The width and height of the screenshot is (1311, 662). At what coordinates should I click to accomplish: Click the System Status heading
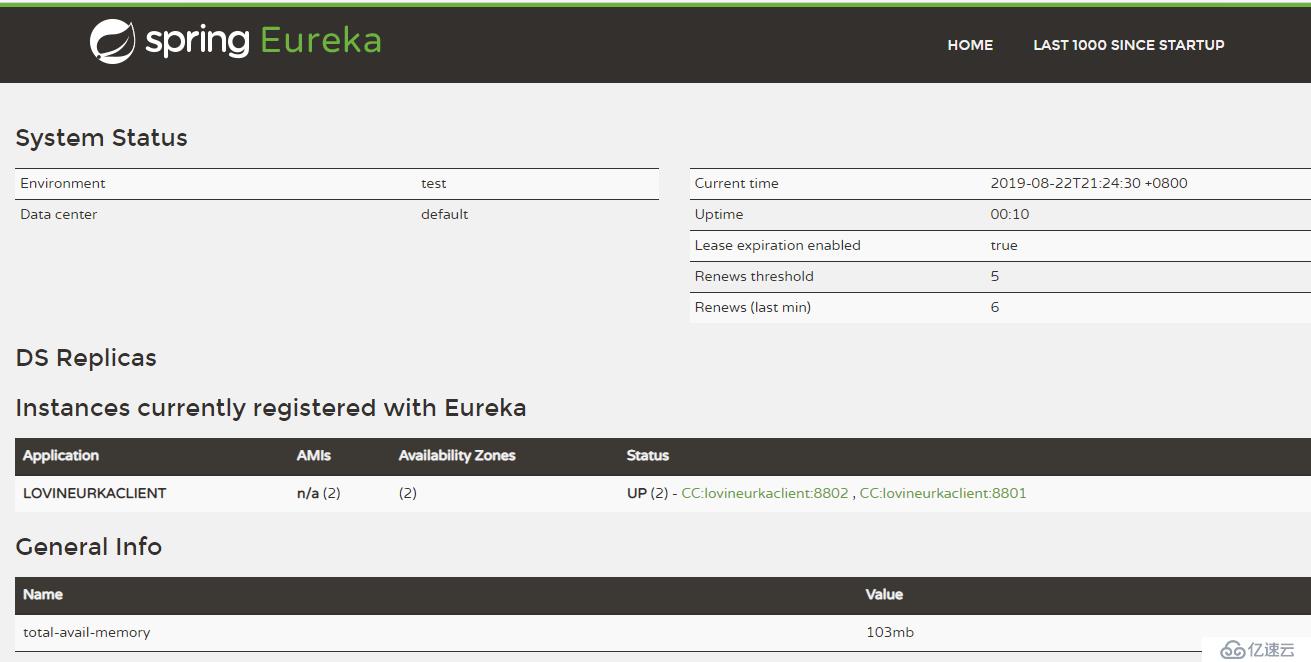pos(101,138)
